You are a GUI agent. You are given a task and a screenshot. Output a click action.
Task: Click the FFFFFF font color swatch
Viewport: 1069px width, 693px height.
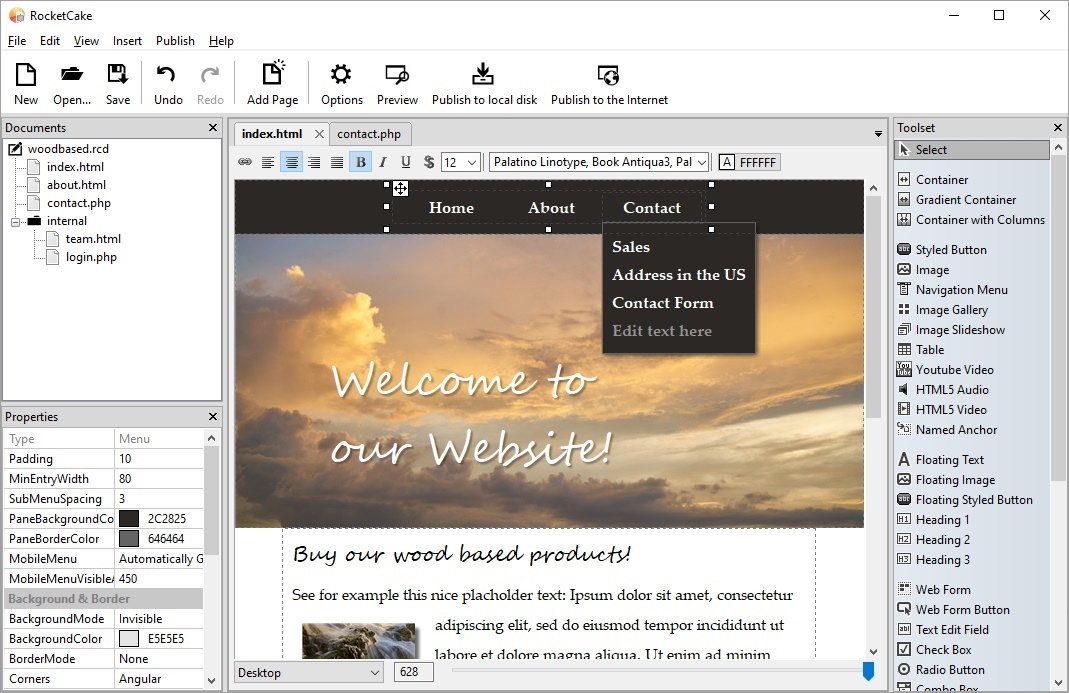(748, 161)
